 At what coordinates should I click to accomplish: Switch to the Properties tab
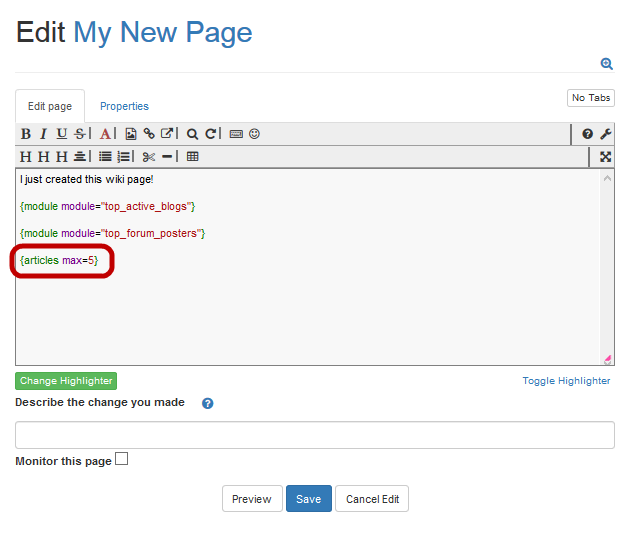pyautogui.click(x=124, y=106)
